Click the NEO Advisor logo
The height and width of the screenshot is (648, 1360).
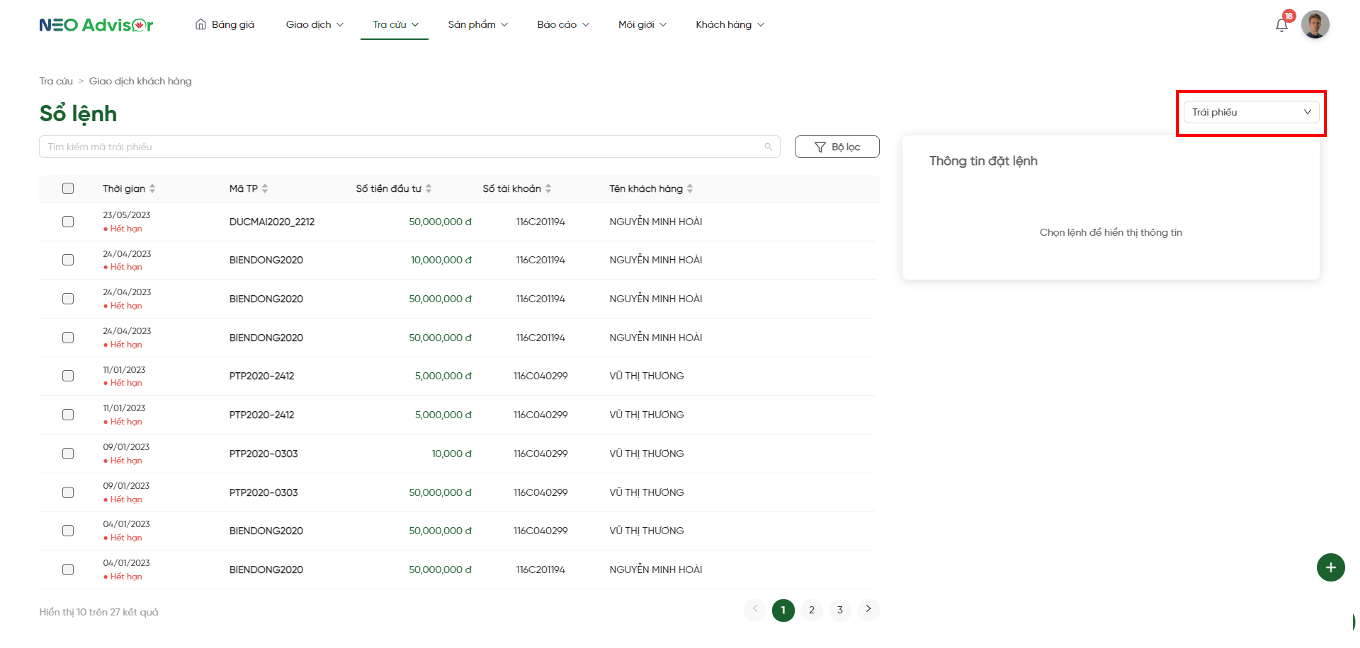(x=96, y=25)
